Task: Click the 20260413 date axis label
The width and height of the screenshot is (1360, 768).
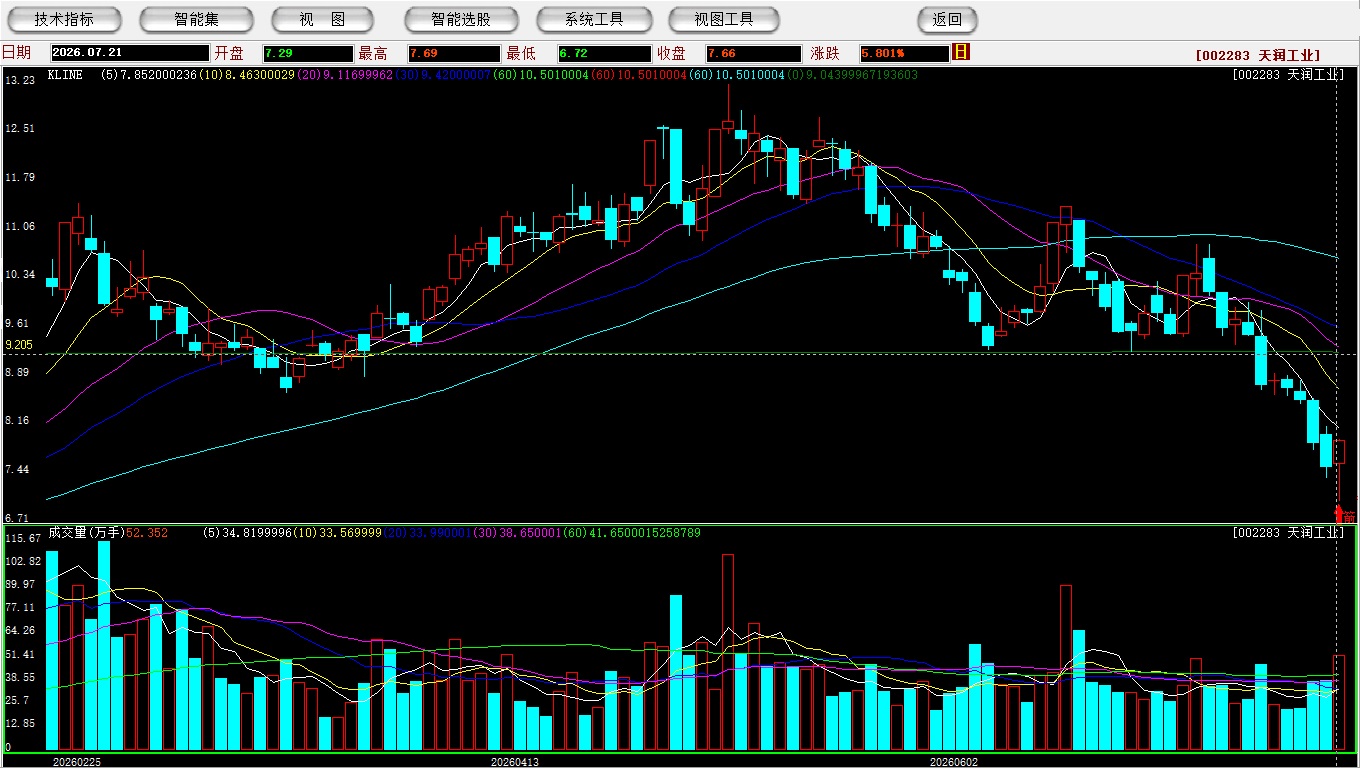Action: point(515,762)
